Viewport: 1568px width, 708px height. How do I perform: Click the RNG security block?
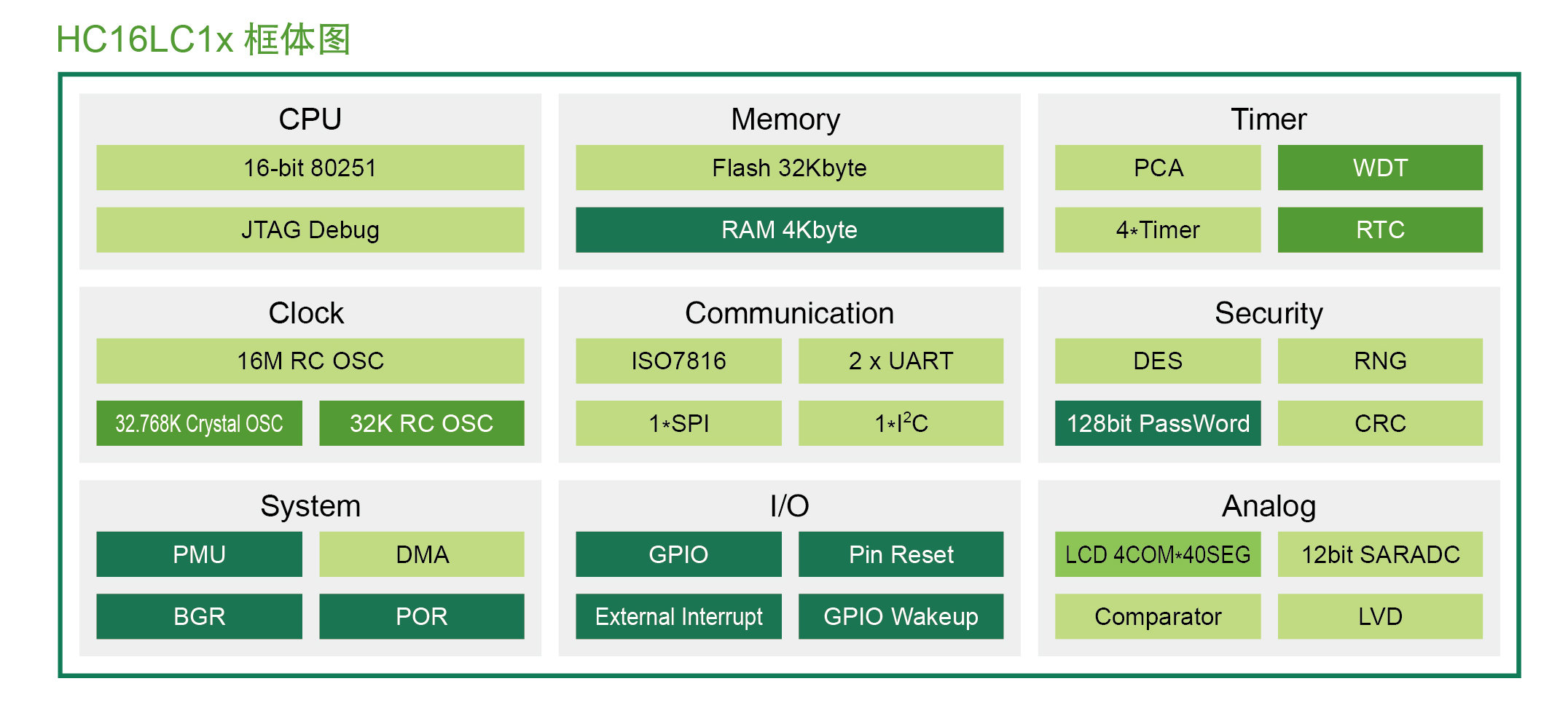[x=1379, y=361]
